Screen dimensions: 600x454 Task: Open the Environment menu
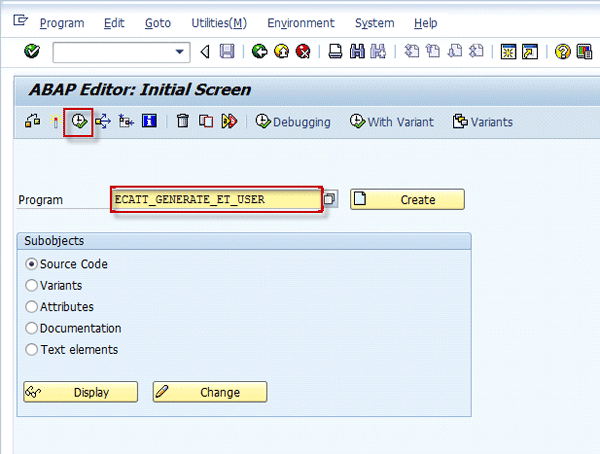[x=301, y=23]
